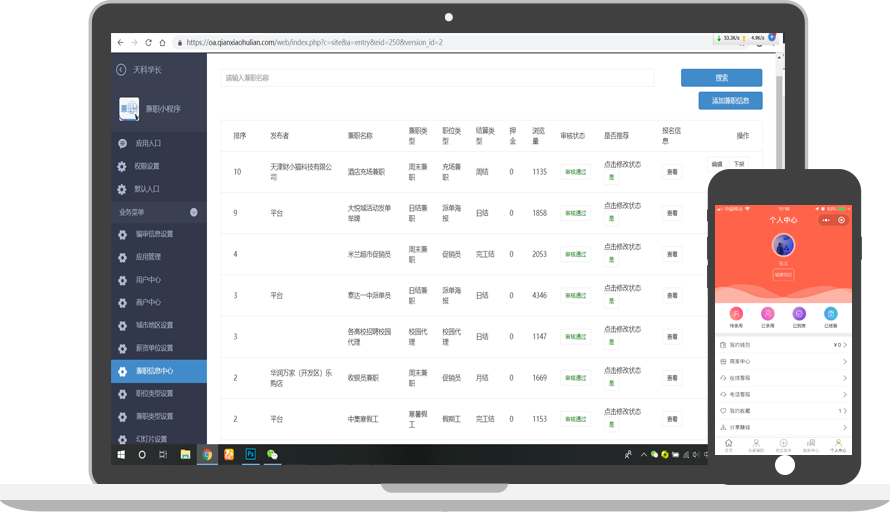The width and height of the screenshot is (890, 526).
Task: Open 在线客服 row on the phone
Action: click(783, 378)
